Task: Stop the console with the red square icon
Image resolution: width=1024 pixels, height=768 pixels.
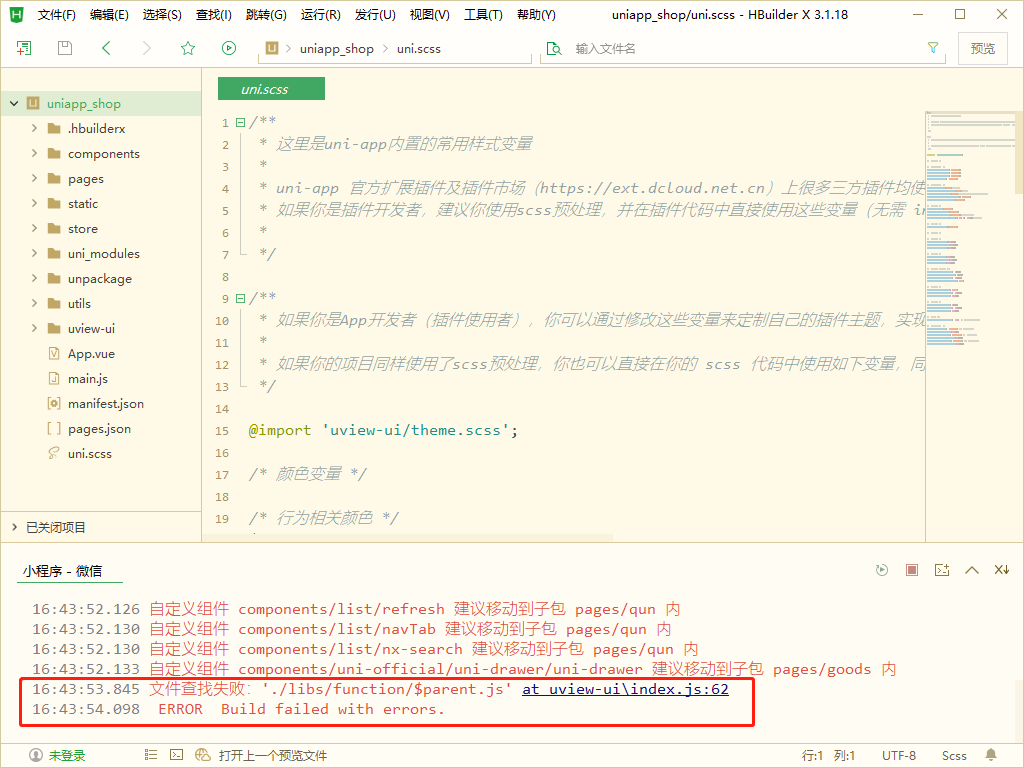Action: tap(911, 570)
